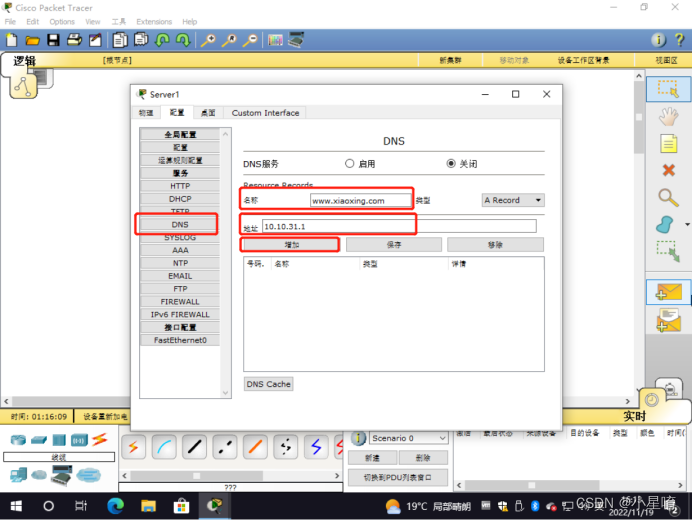
Task: Click the Print icon in toolbar
Action: (74, 40)
